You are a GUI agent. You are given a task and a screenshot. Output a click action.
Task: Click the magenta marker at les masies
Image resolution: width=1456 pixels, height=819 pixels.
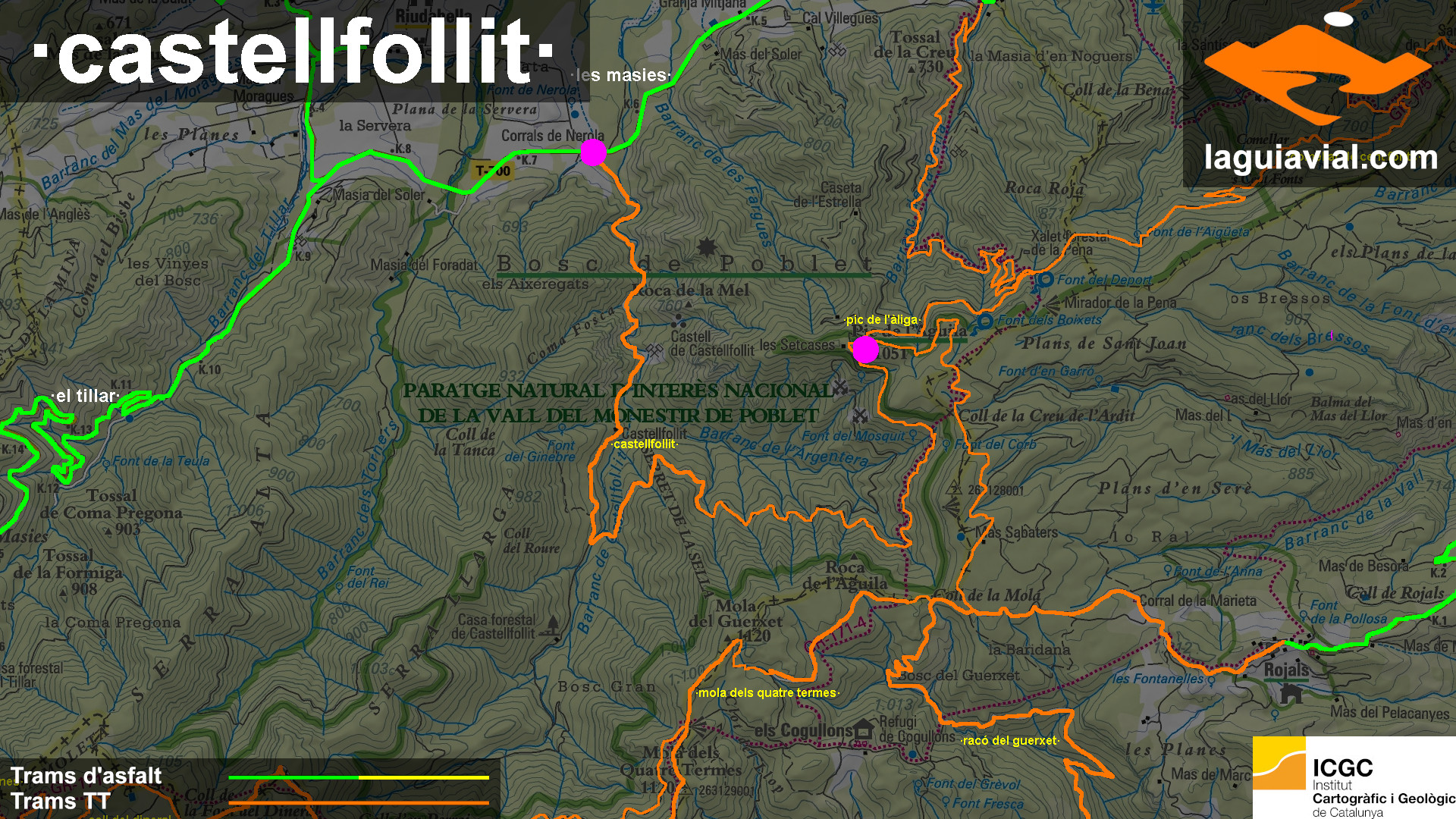593,152
